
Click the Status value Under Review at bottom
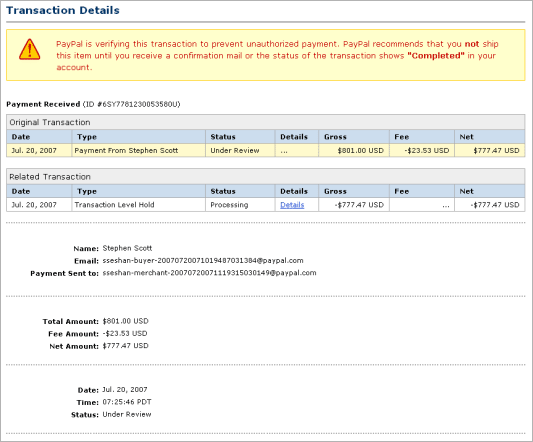coord(127,414)
